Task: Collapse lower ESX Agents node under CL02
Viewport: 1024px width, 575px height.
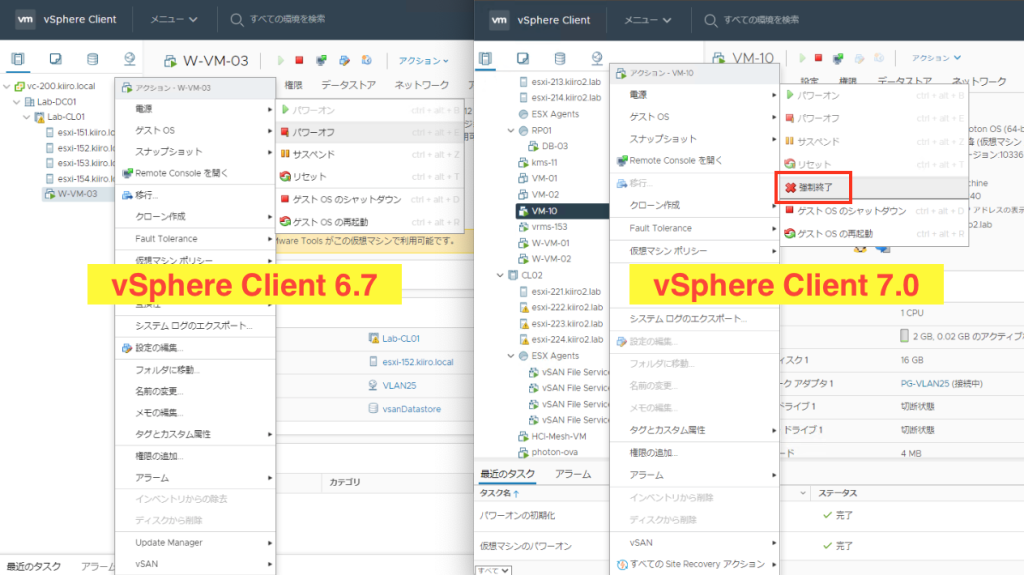Action: pyautogui.click(x=511, y=356)
